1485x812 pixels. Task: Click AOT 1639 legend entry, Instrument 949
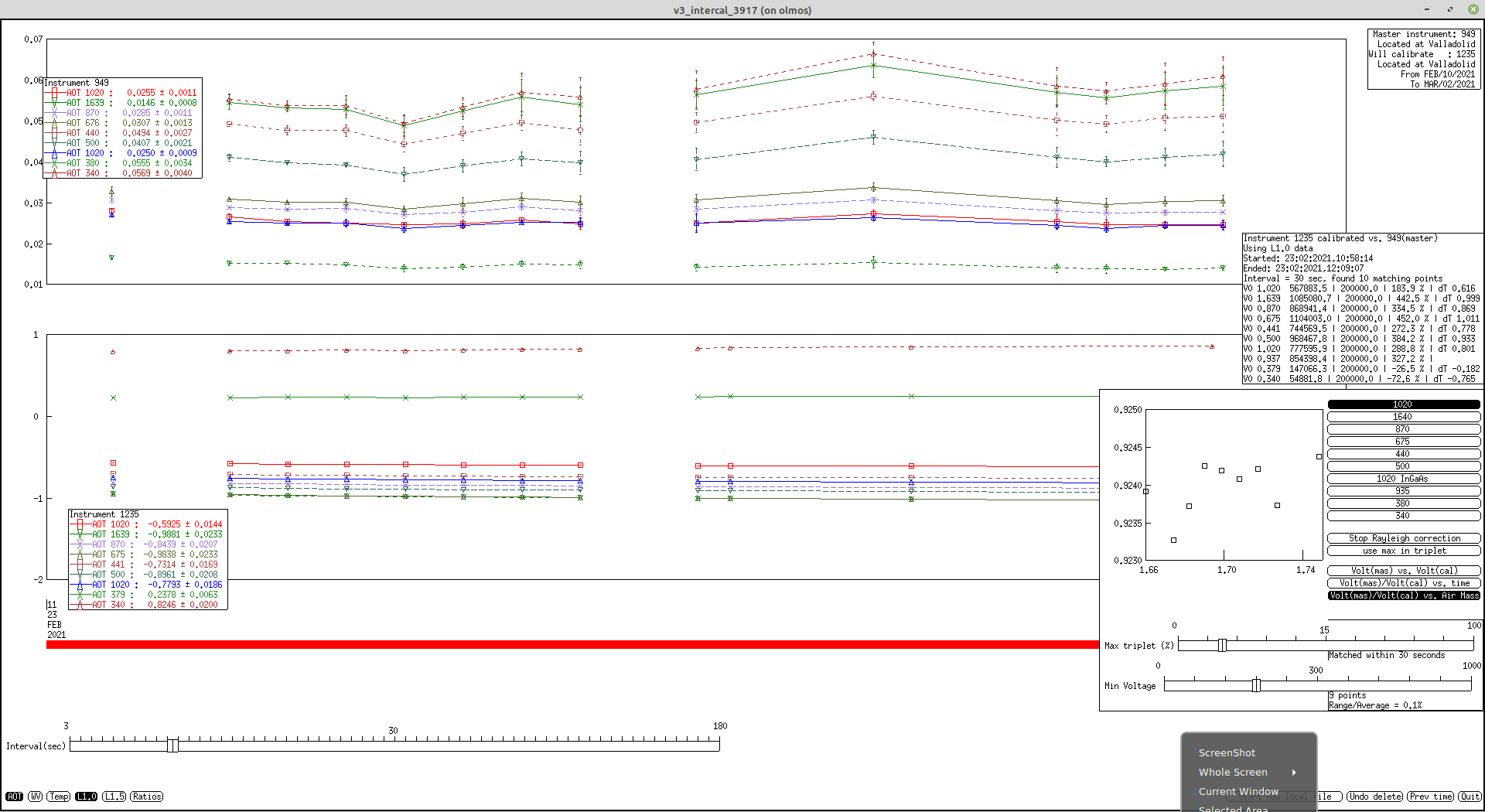pos(122,103)
